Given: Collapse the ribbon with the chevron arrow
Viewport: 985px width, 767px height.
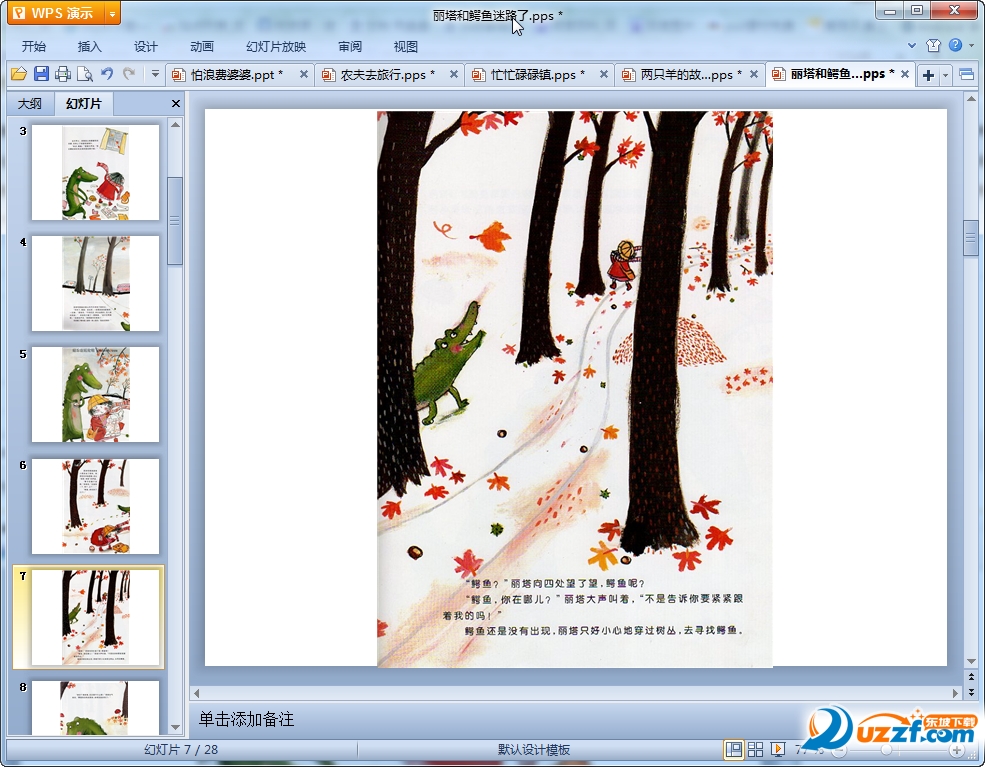Looking at the screenshot, I should point(912,45).
